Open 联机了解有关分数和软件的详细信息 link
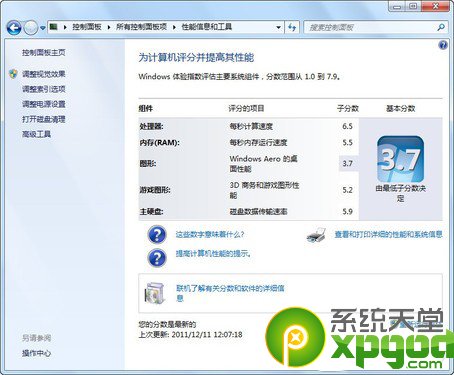Image resolution: width=454 pixels, height=375 pixels. tap(230, 293)
